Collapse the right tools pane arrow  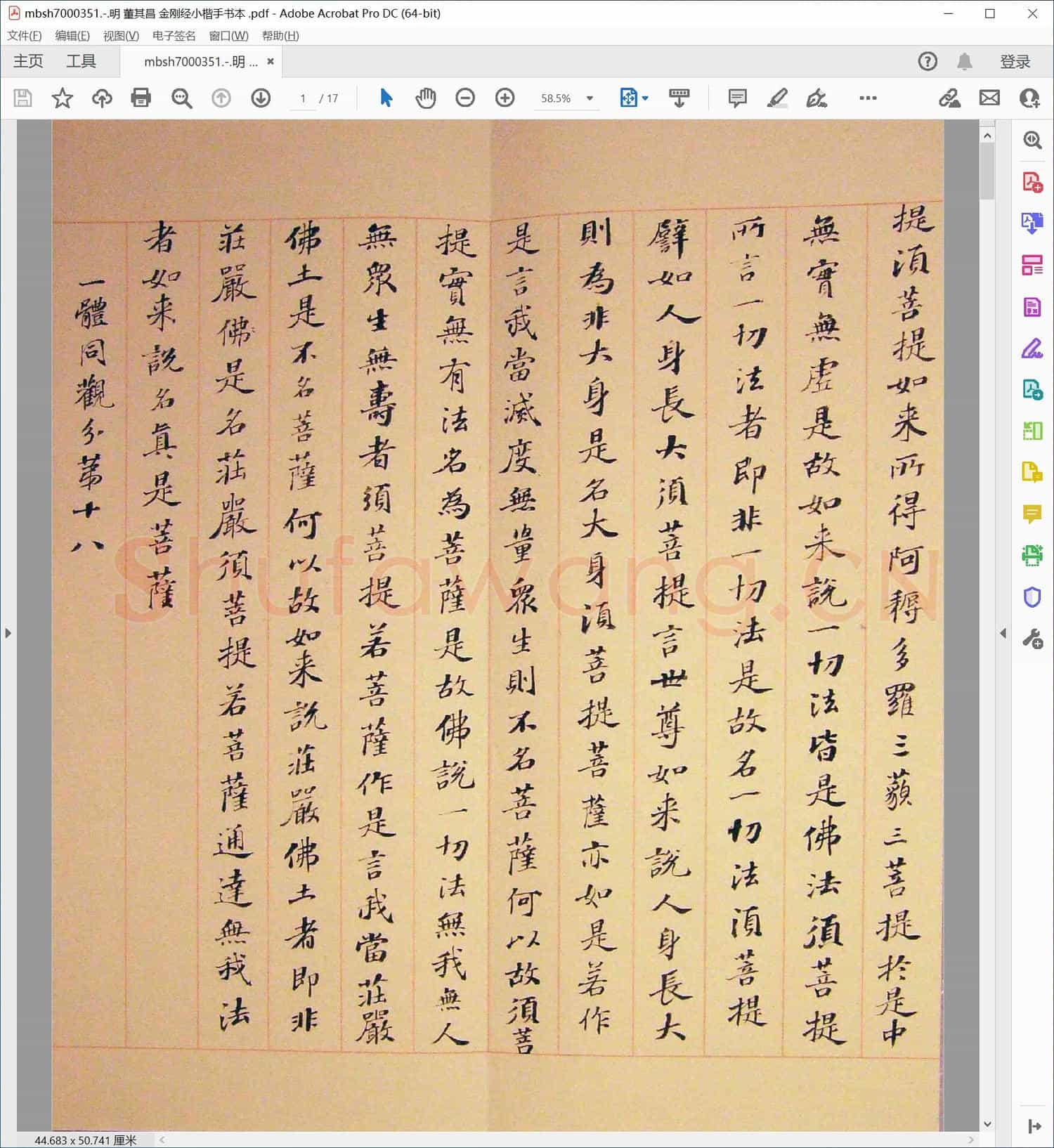pos(1003,633)
